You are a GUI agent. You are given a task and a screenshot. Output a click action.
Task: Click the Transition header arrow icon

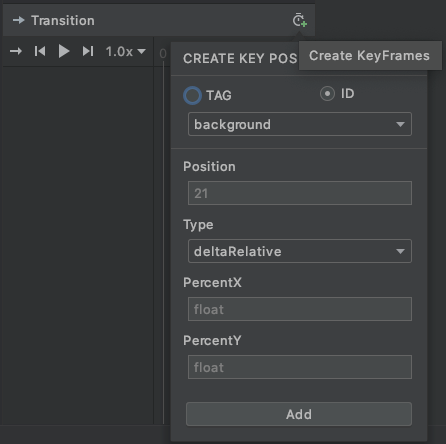pos(19,20)
